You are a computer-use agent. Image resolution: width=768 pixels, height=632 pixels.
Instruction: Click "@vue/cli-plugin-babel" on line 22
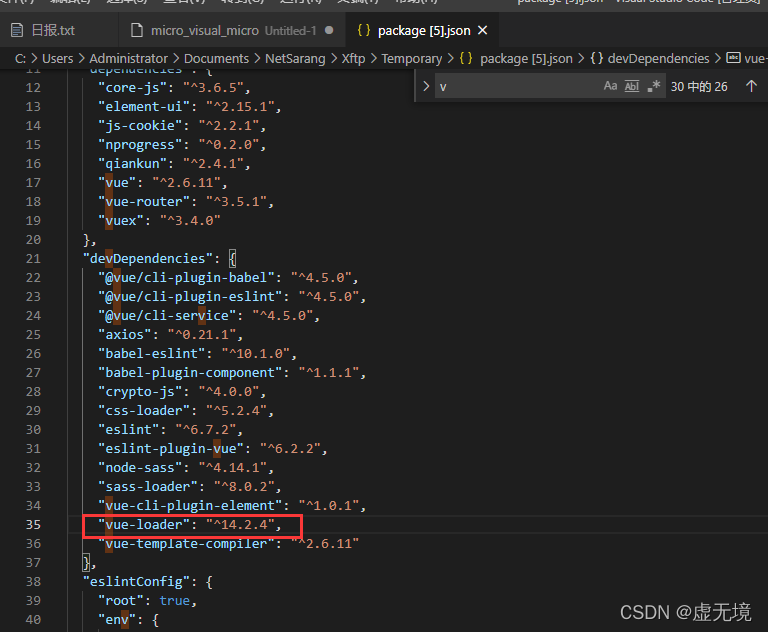pos(187,278)
